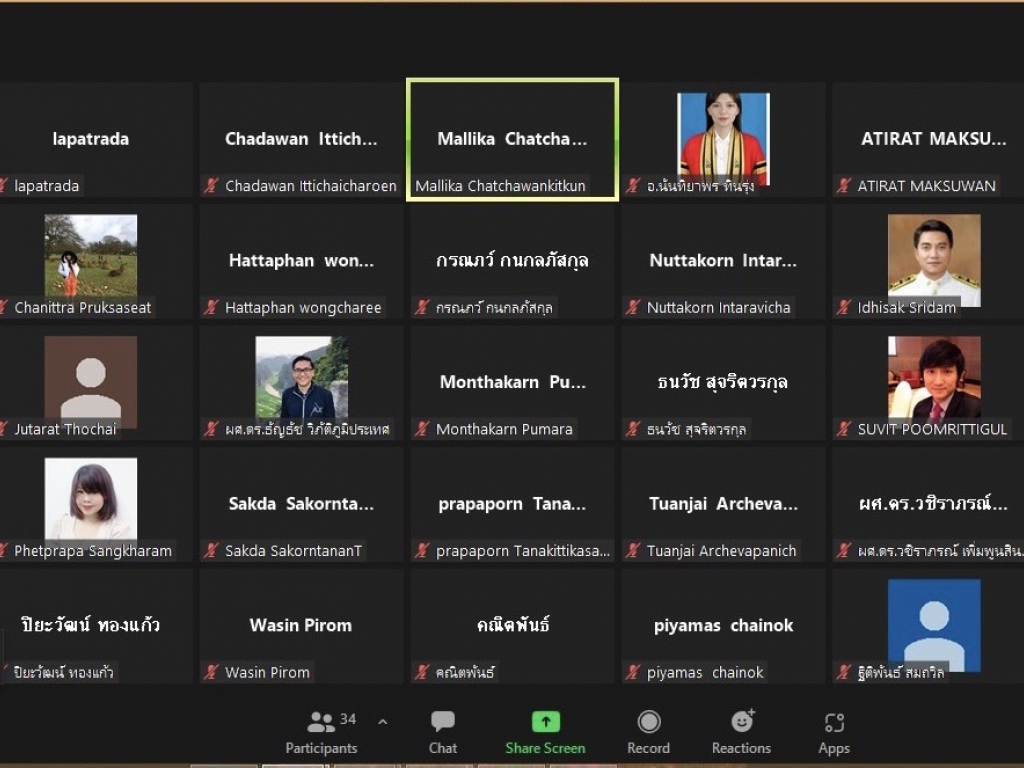Select Idhisak Sridam's profile picture tile

click(934, 260)
